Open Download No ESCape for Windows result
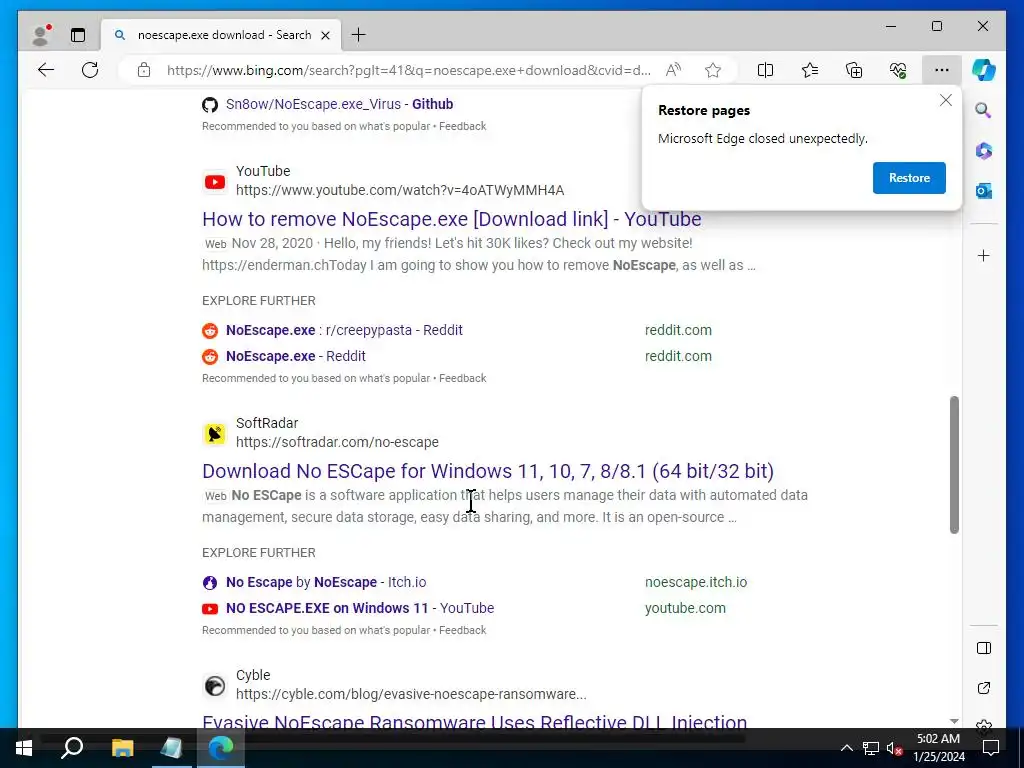Viewport: 1024px width, 768px height. pyautogui.click(x=488, y=471)
